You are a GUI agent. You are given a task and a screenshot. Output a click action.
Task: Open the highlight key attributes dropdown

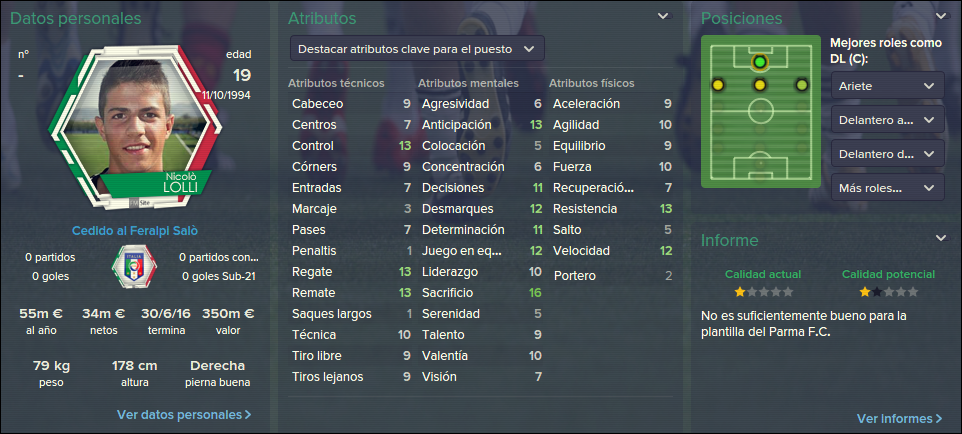coord(417,49)
